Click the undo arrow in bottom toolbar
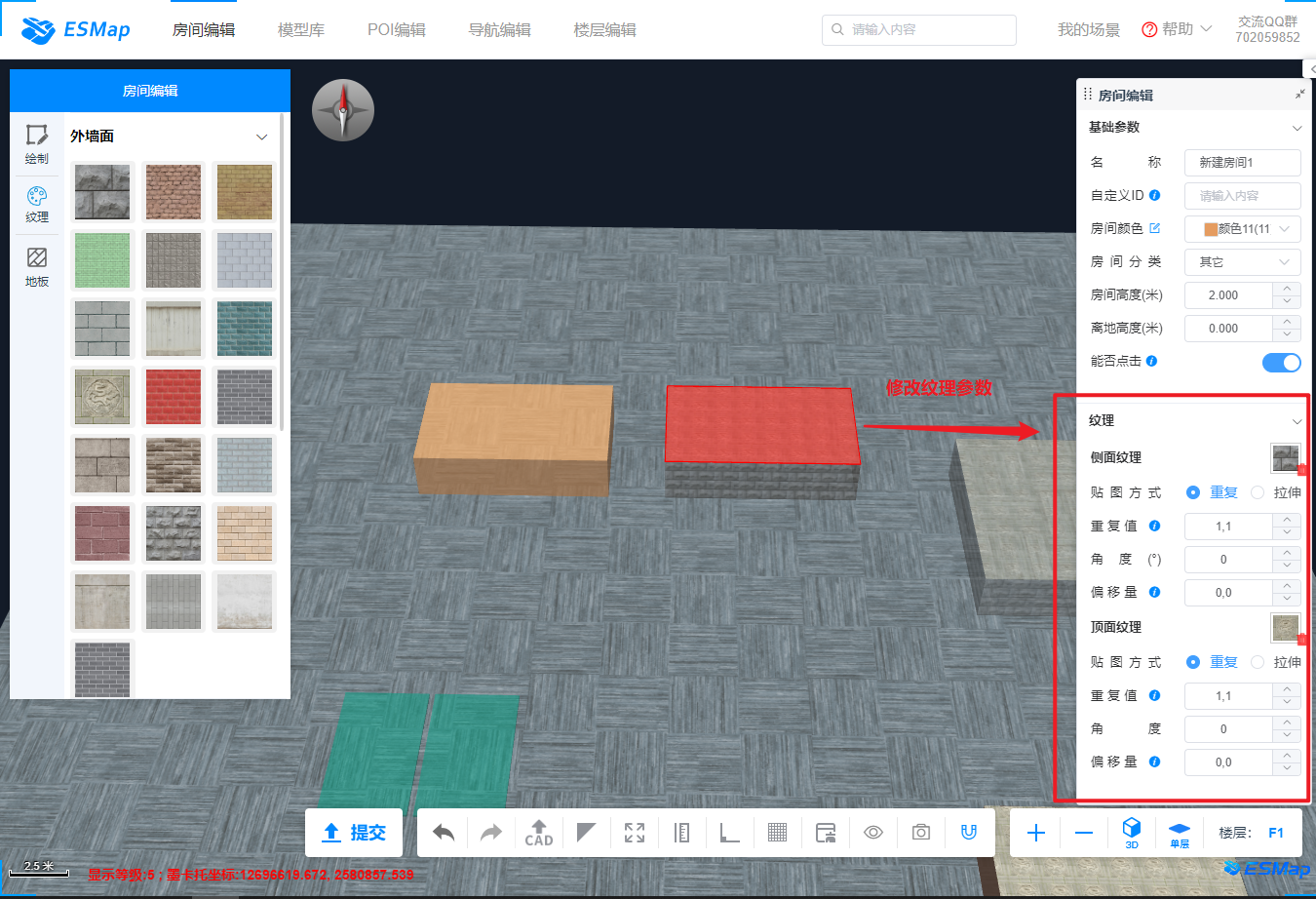The image size is (1316, 899). (444, 833)
